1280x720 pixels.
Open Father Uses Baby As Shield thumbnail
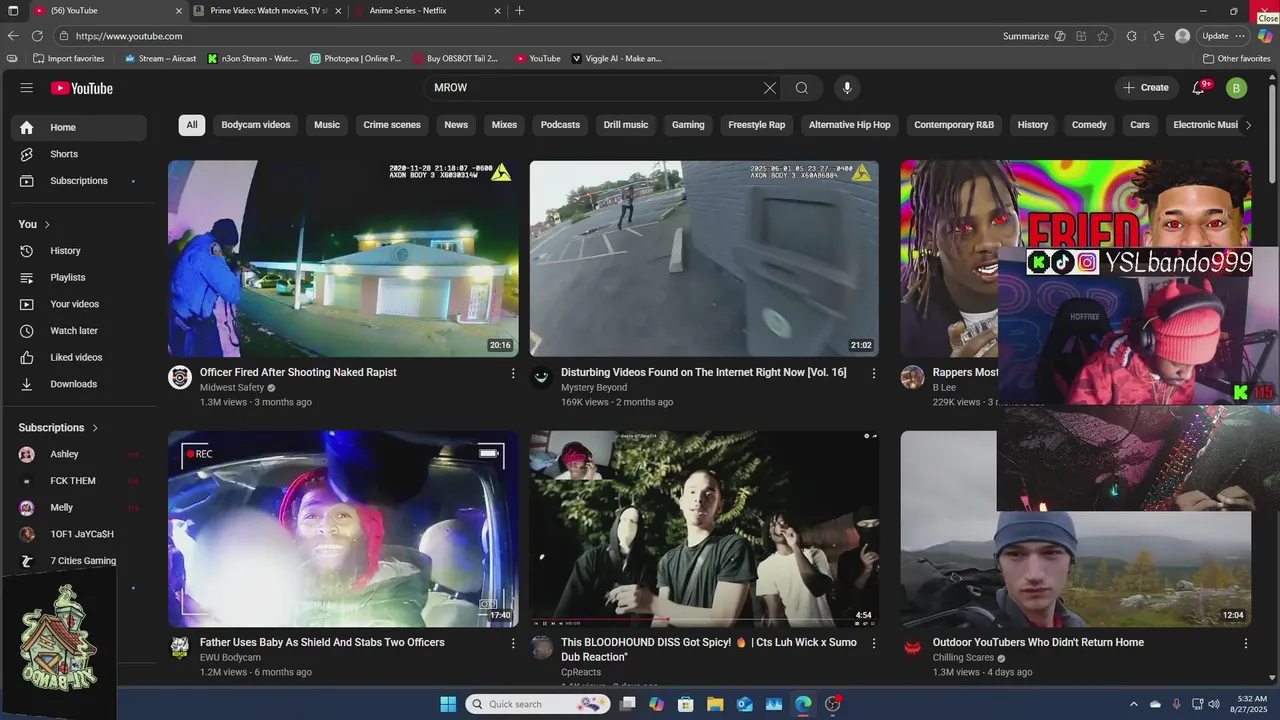point(343,529)
